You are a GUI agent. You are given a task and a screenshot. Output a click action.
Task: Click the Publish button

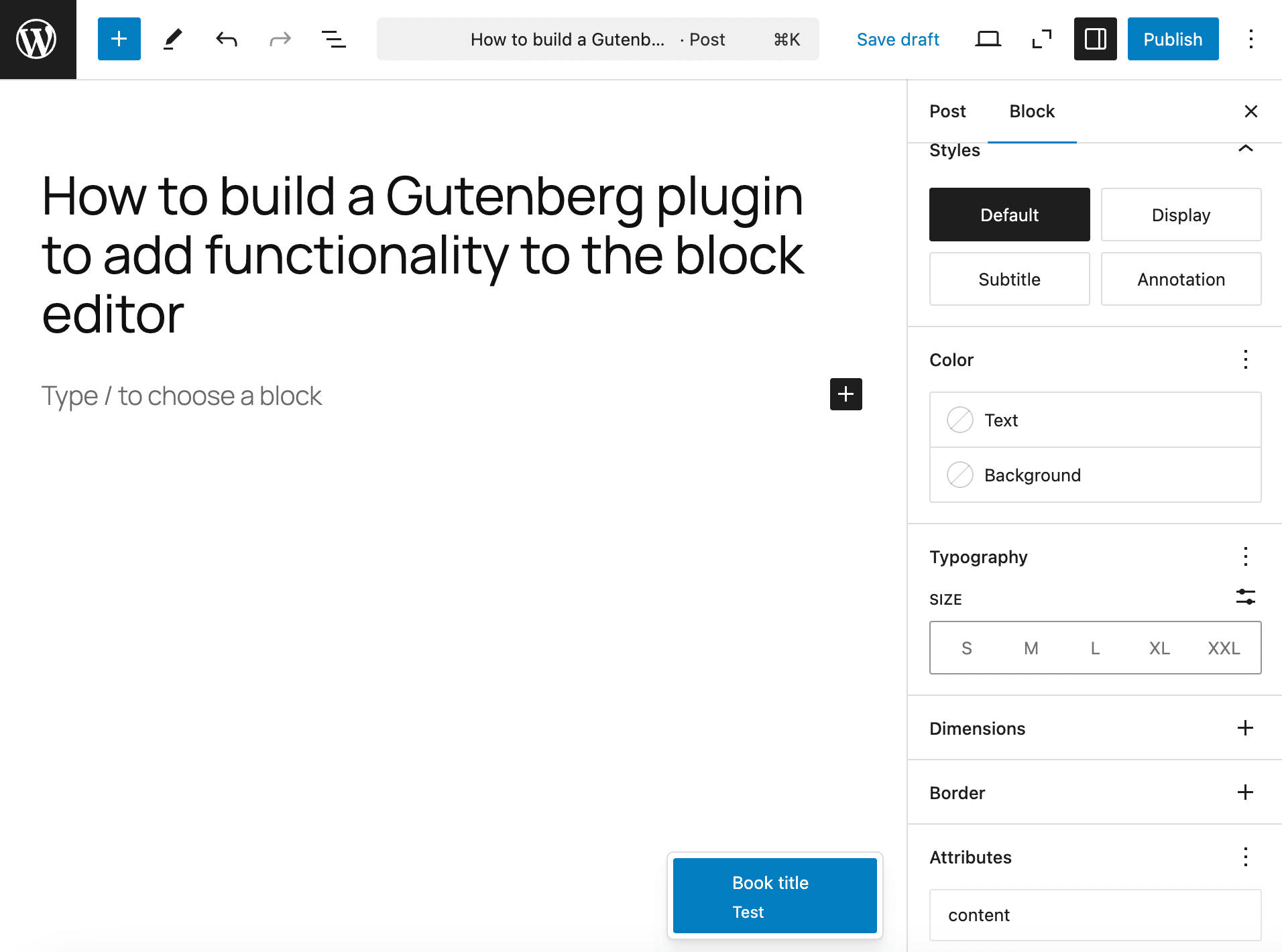(1173, 39)
